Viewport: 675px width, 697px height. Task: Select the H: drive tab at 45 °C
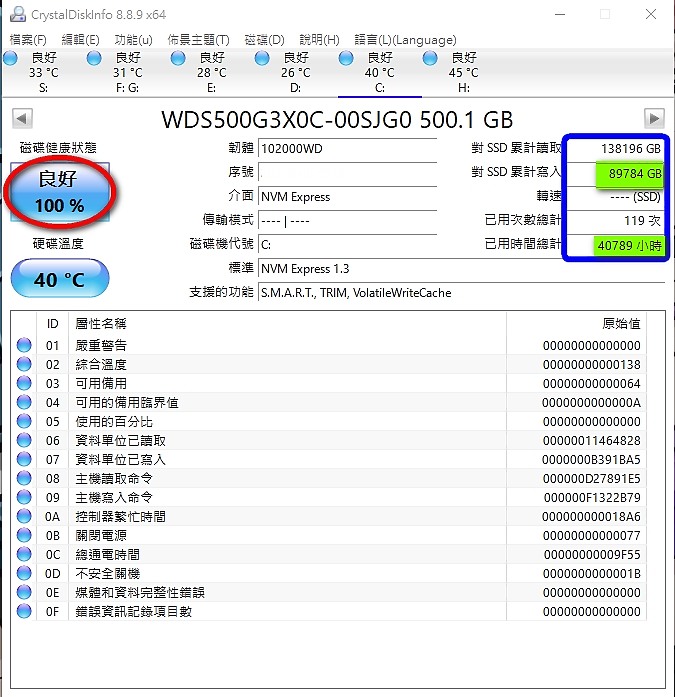463,72
